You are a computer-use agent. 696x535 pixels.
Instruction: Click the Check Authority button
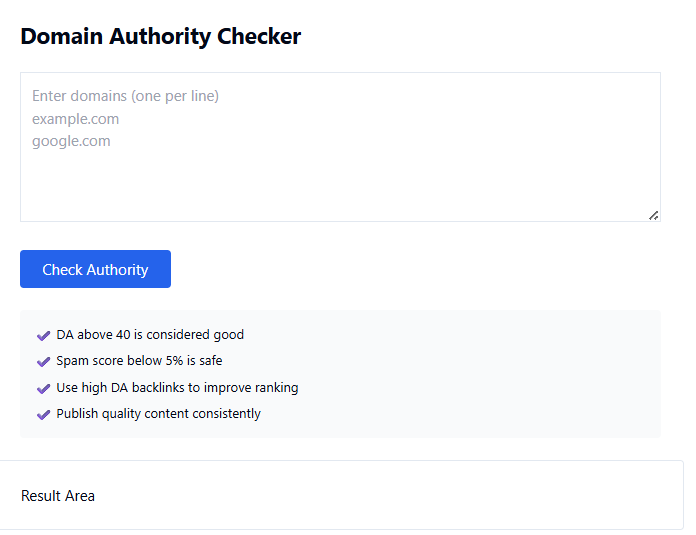(x=95, y=269)
